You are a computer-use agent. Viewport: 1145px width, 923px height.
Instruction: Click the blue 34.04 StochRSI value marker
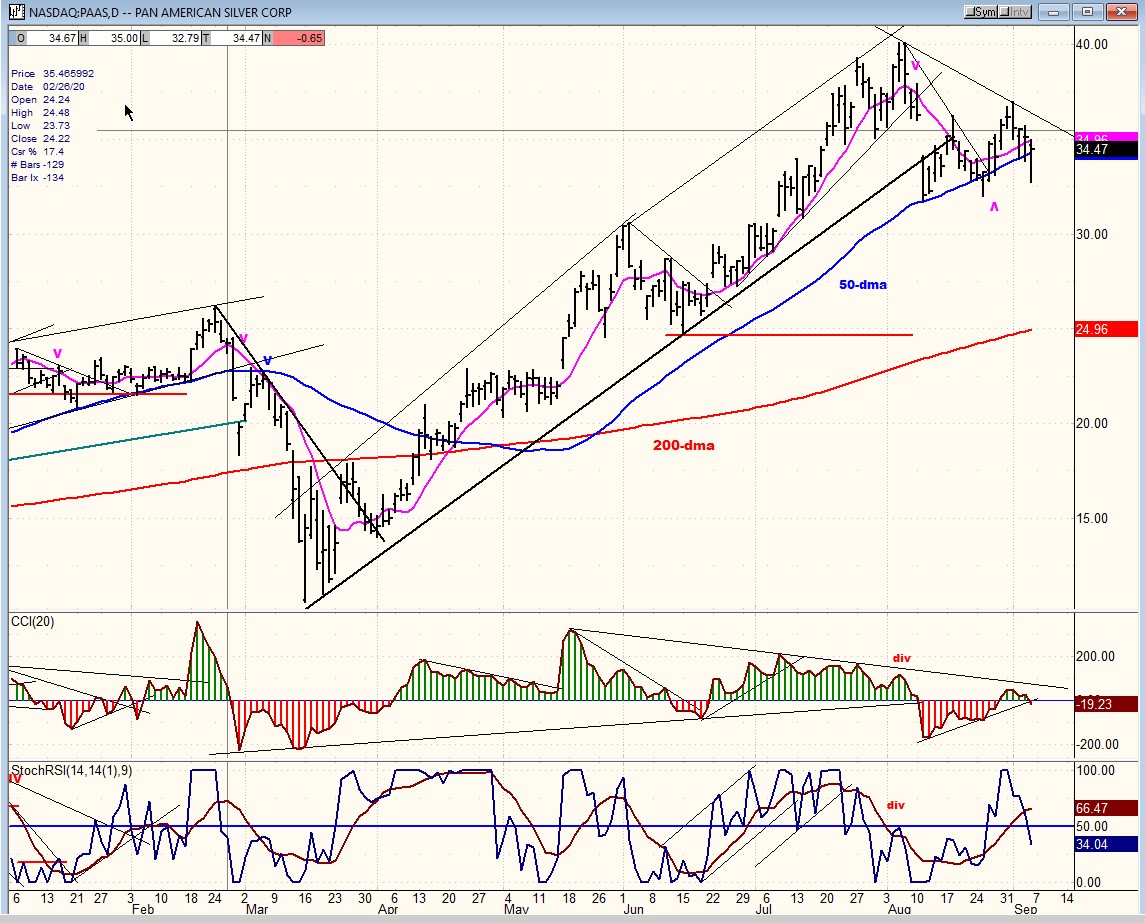pos(1106,844)
